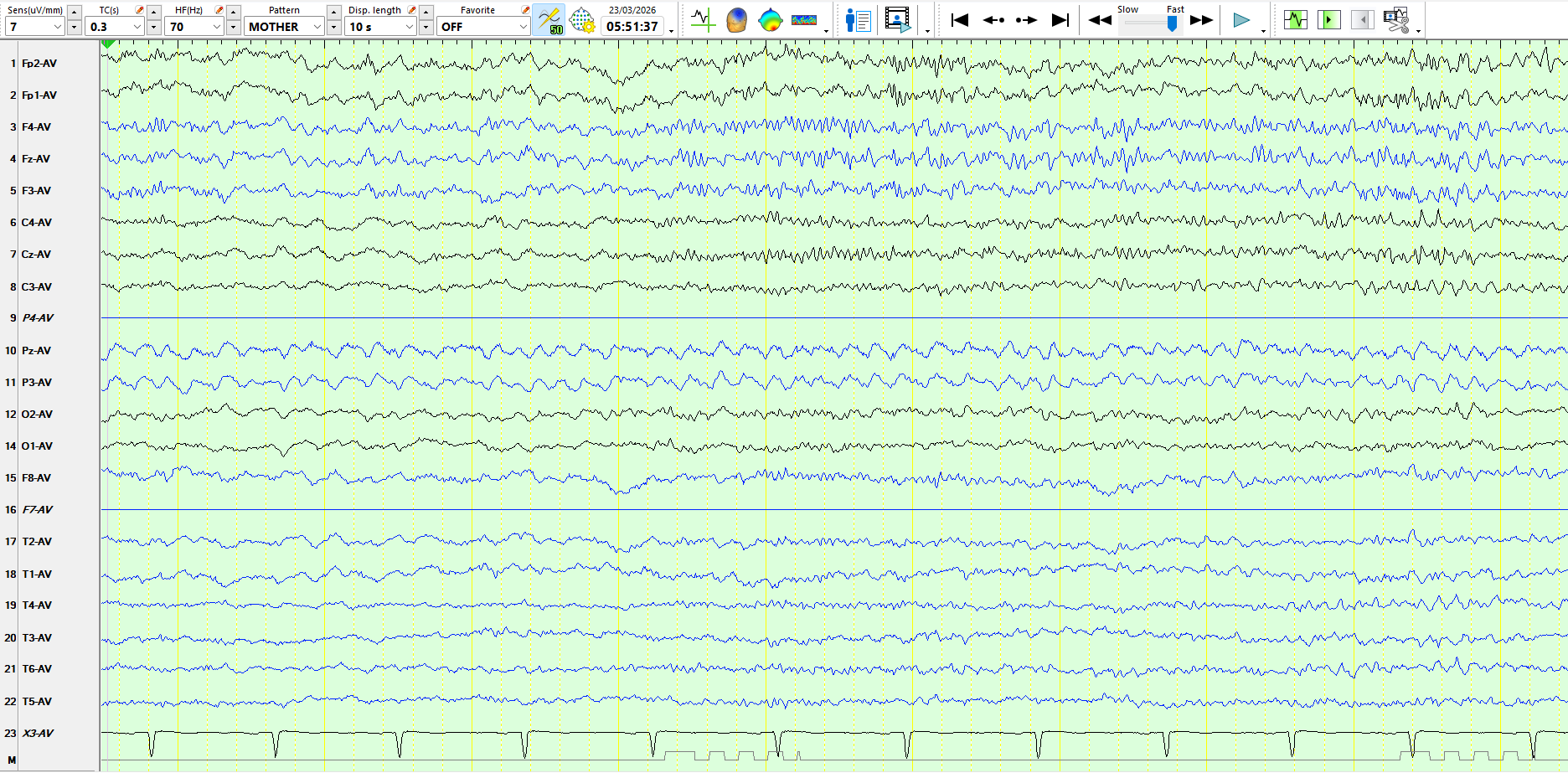Step one page forward
Viewport: 1568px width, 773px height.
[x=1026, y=20]
